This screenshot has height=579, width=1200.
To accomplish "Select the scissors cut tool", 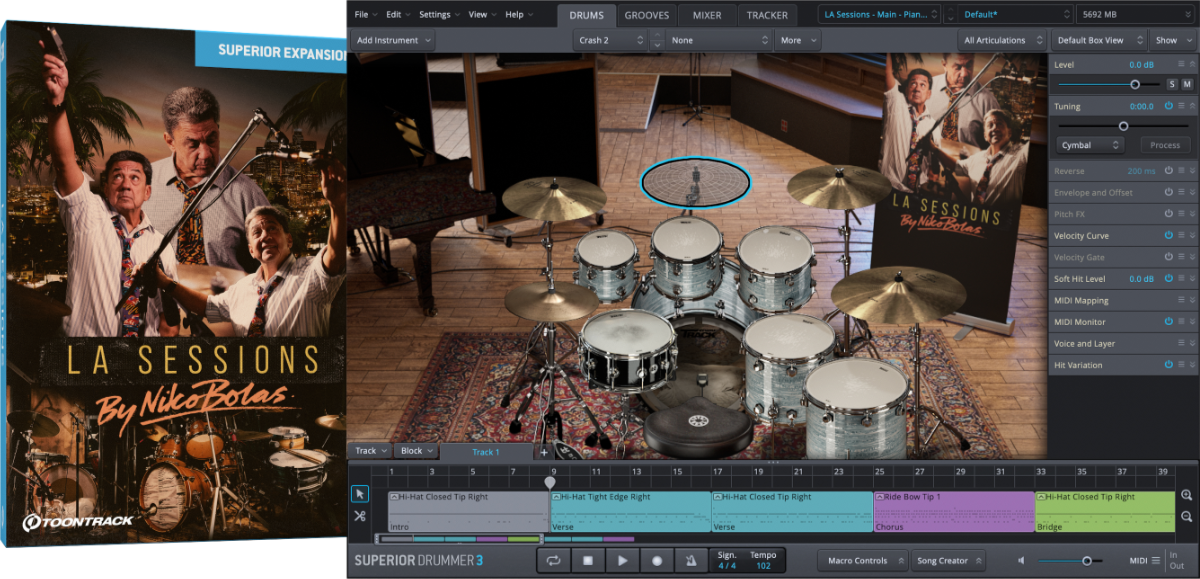I will tap(360, 516).
